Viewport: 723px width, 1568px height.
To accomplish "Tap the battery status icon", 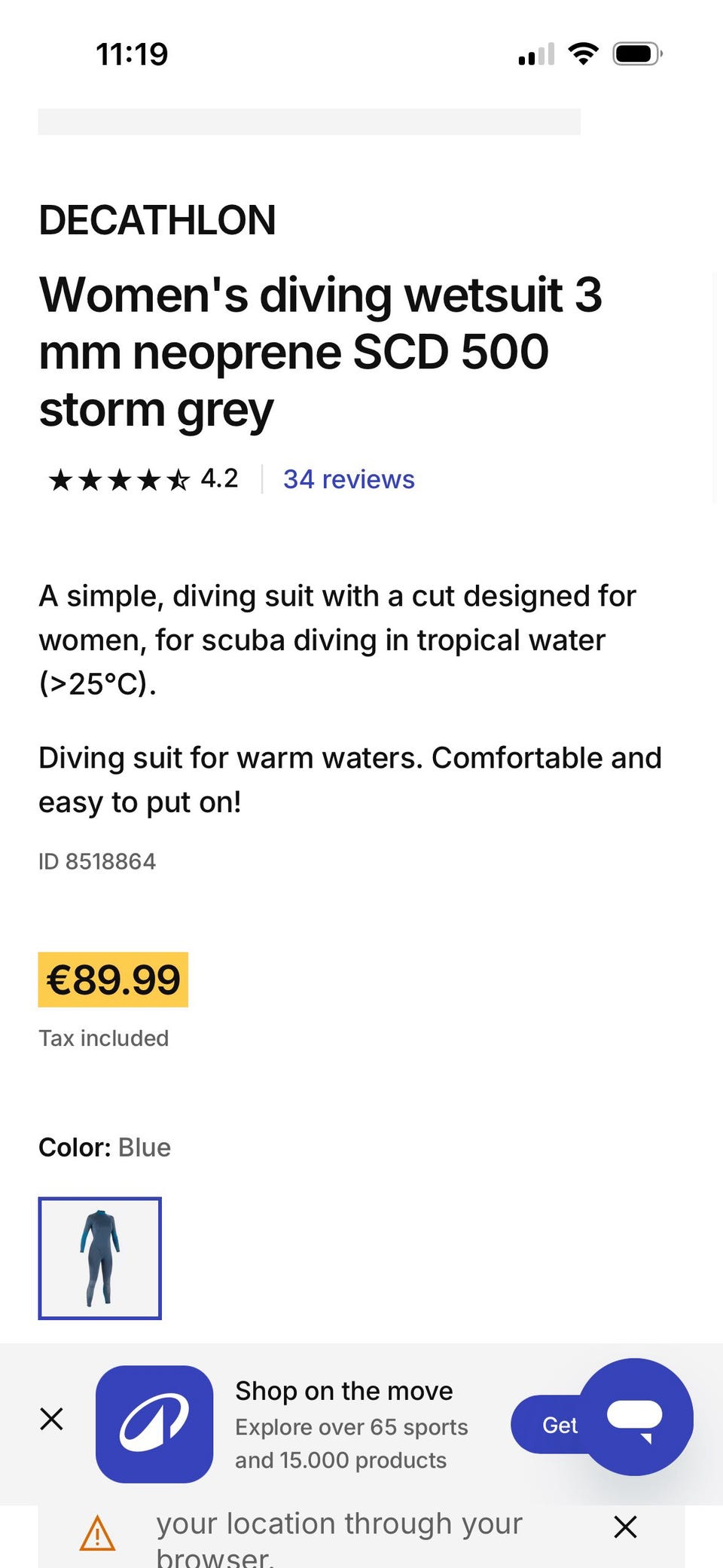I will click(x=637, y=54).
